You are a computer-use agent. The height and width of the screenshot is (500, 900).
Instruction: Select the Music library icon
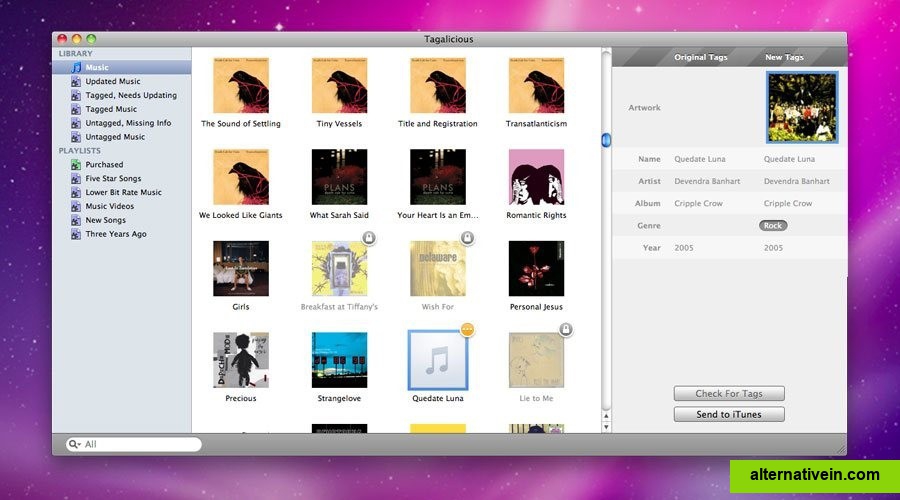(76, 67)
